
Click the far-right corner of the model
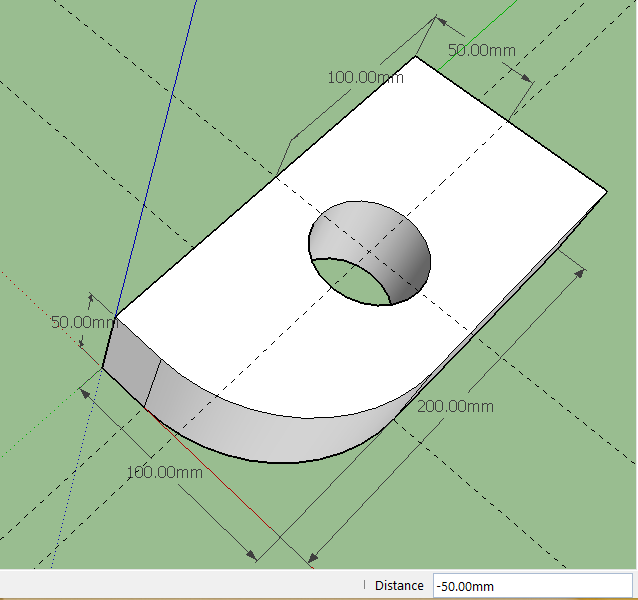click(606, 191)
